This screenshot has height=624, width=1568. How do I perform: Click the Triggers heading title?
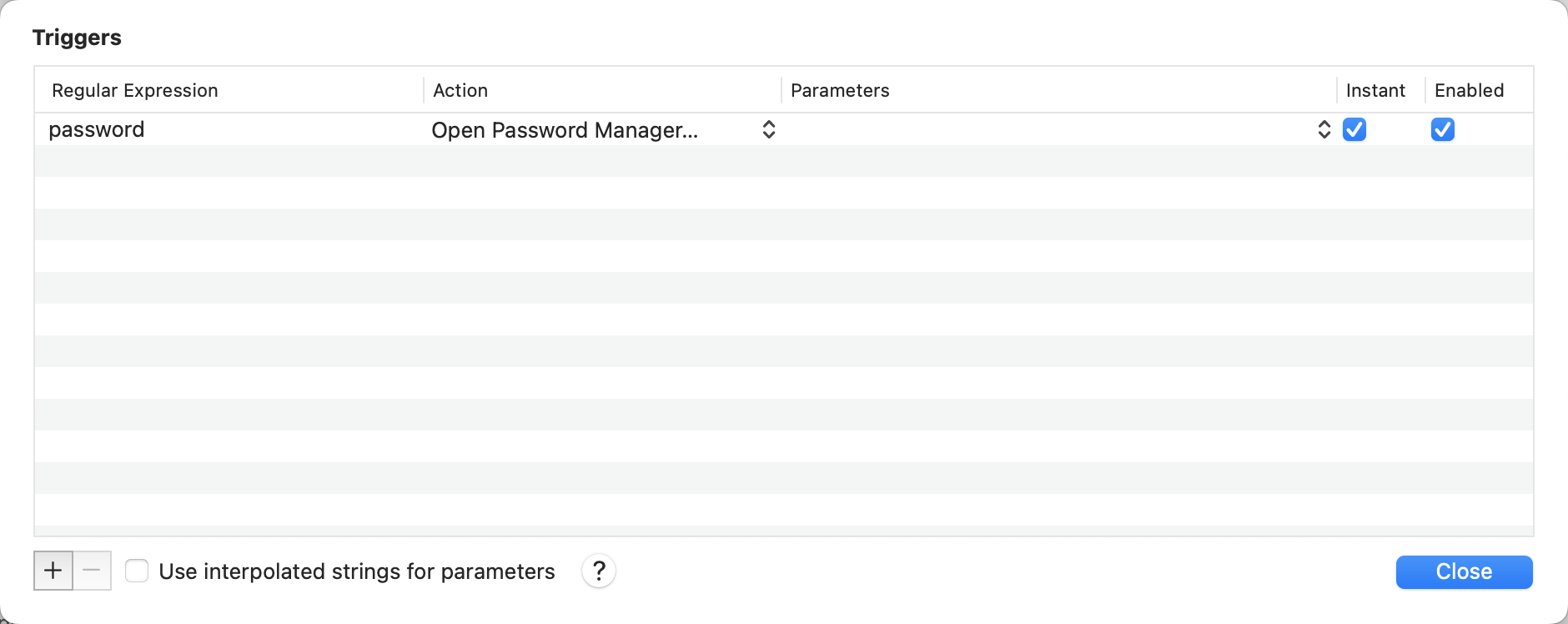(x=77, y=38)
